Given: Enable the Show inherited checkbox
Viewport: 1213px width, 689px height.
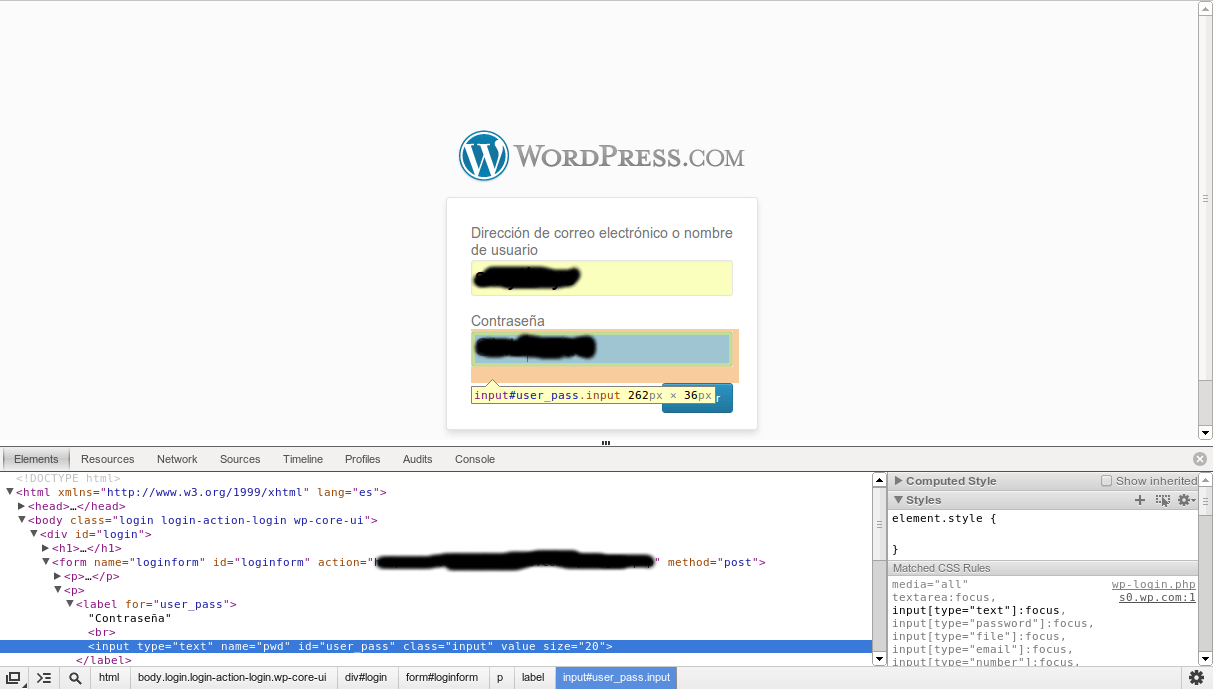Looking at the screenshot, I should pos(1106,481).
